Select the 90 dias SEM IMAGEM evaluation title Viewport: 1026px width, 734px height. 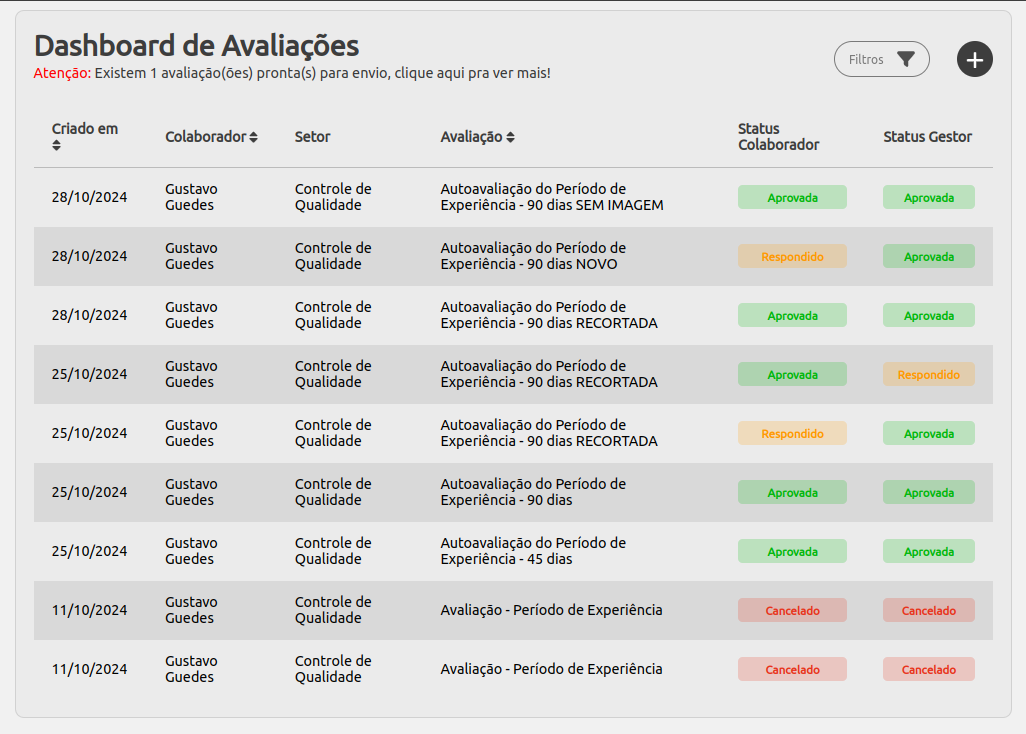tap(551, 197)
